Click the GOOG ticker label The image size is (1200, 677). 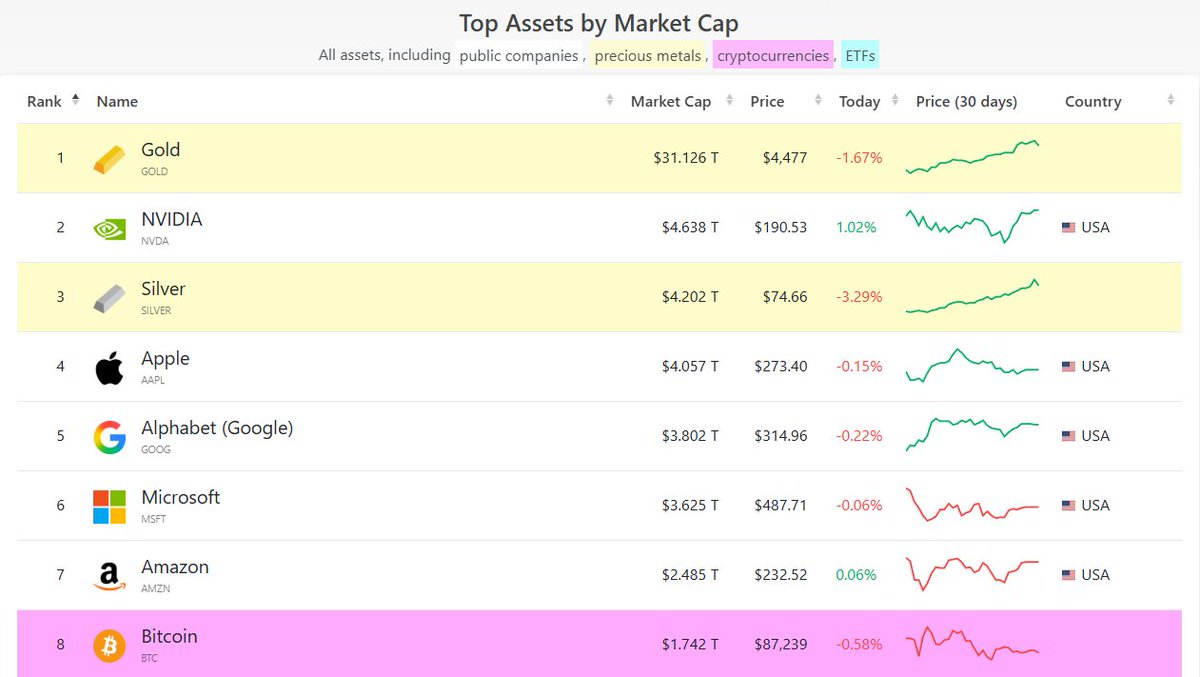(156, 450)
